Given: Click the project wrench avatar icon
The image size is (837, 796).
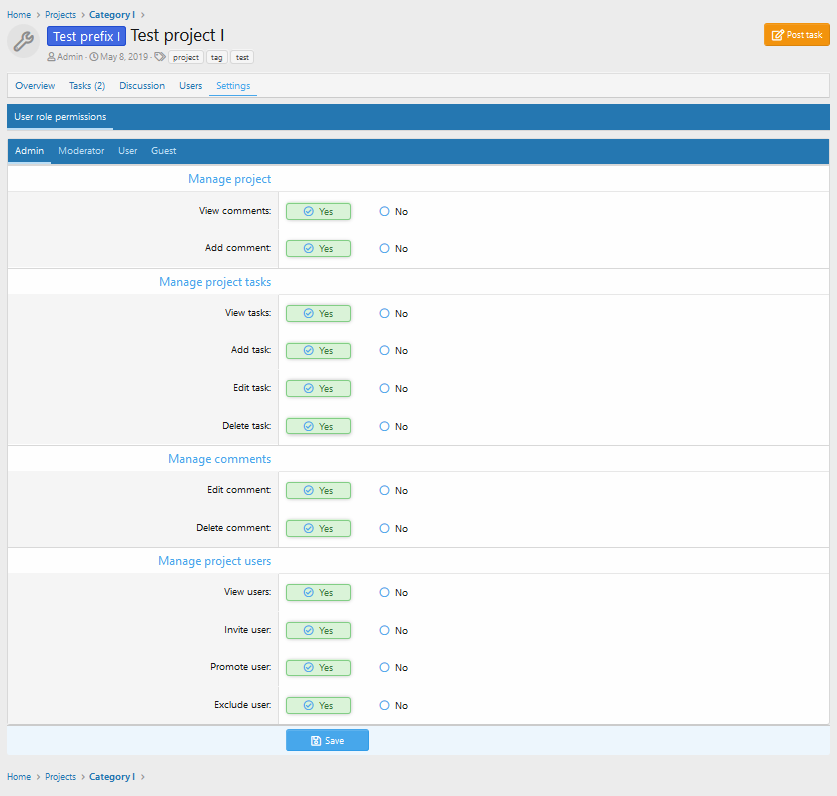Looking at the screenshot, I should pos(23,41).
